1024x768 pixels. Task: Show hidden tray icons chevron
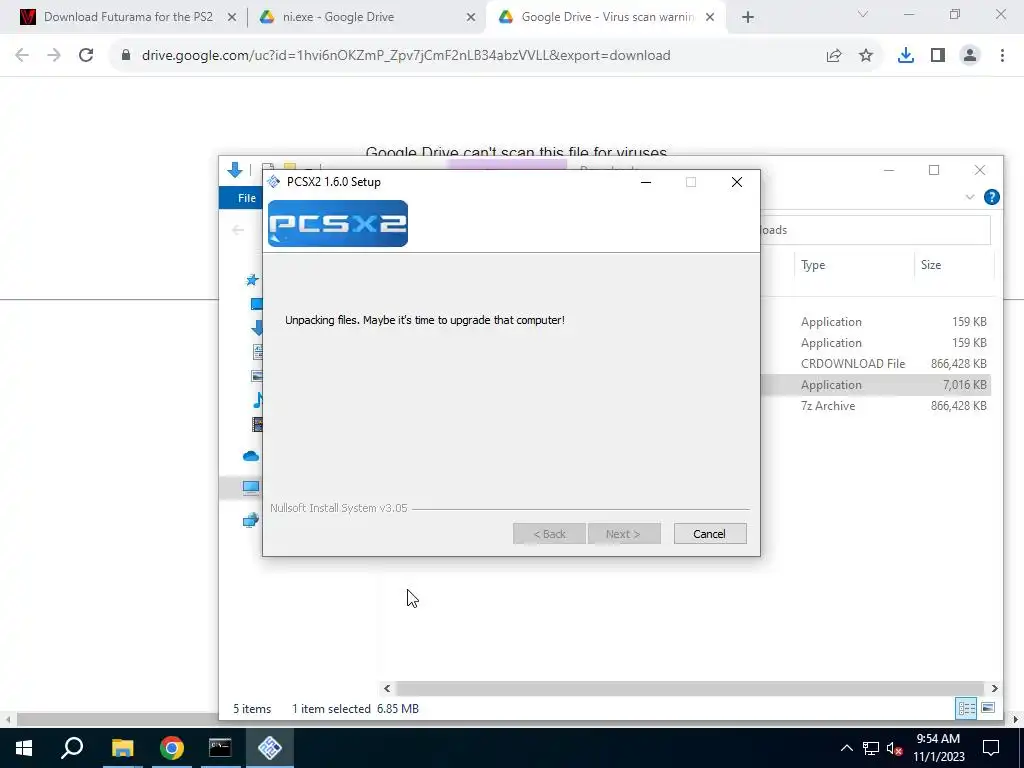(x=846, y=748)
